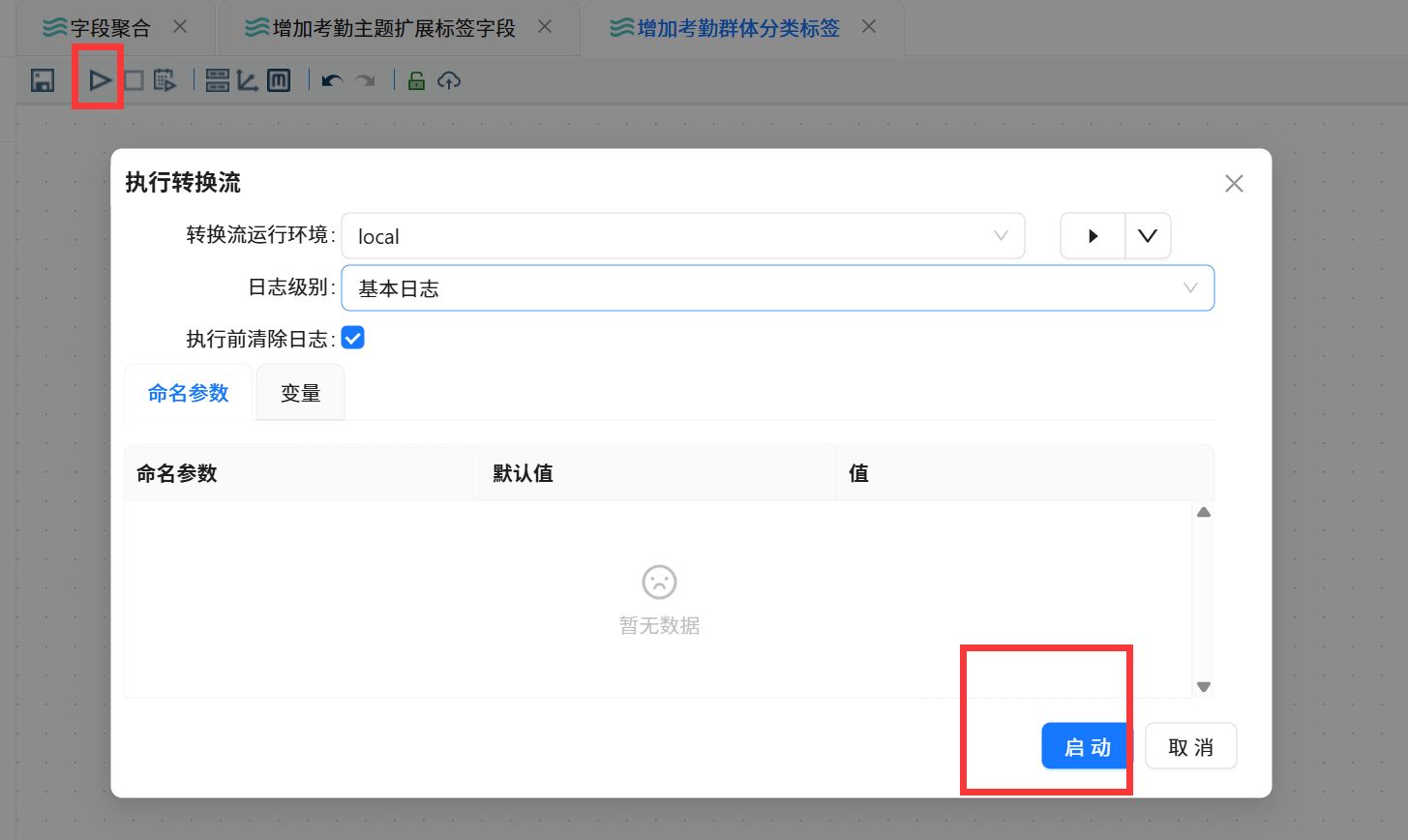1408x840 pixels.
Task: Close the 字段聚合 tab
Action: click(180, 27)
